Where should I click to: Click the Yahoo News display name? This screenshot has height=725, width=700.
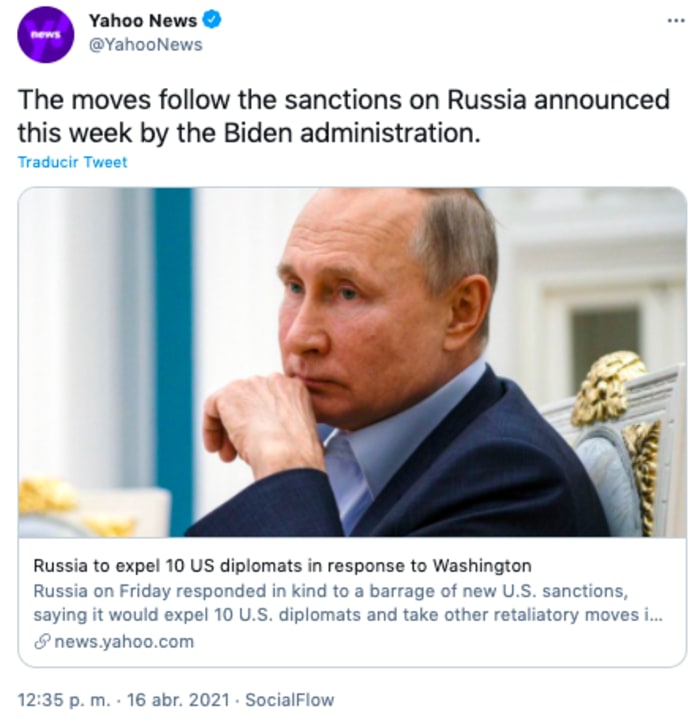coord(145,21)
